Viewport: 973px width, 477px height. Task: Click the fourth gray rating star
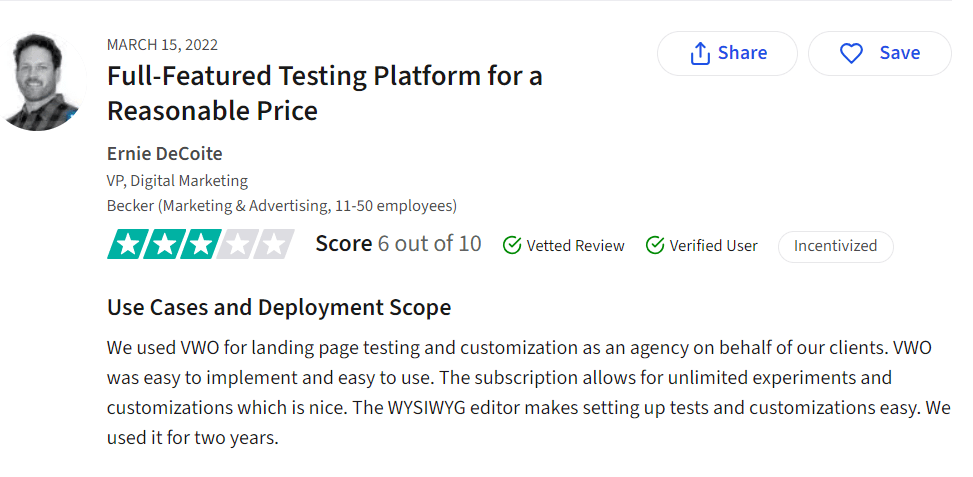tap(238, 244)
